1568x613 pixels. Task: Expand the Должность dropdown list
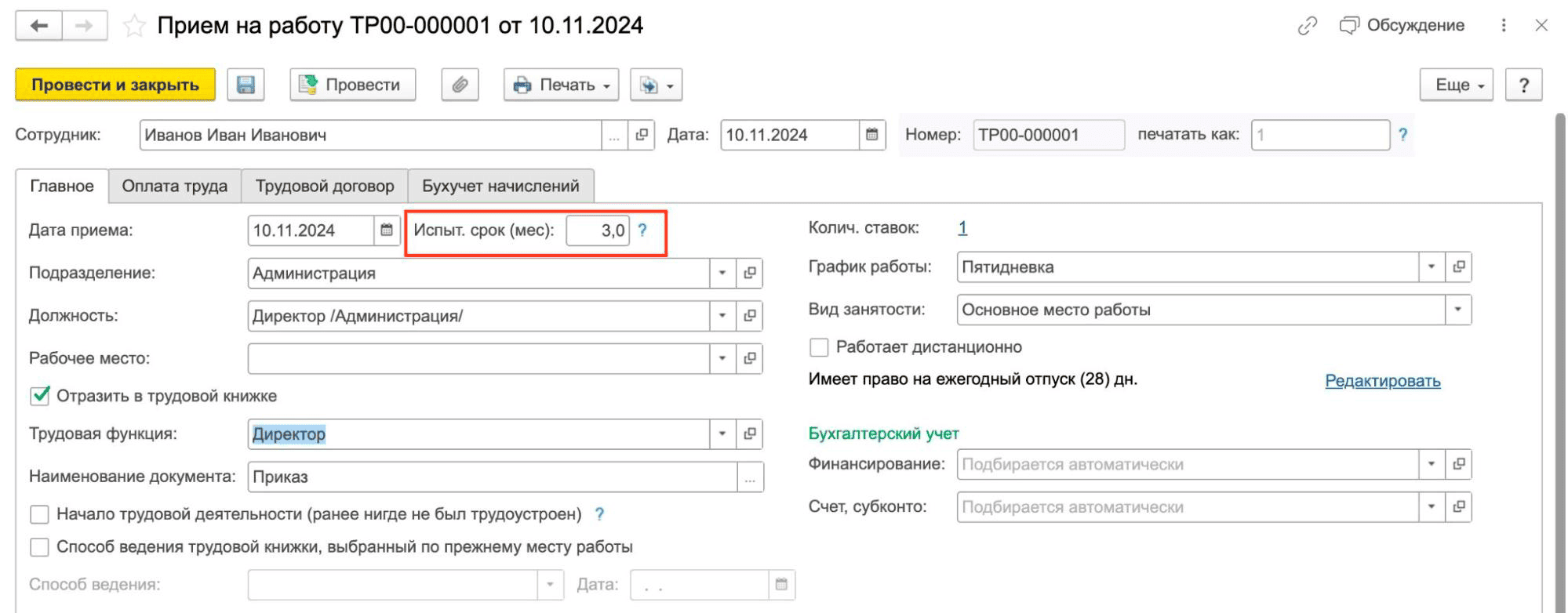[x=722, y=316]
